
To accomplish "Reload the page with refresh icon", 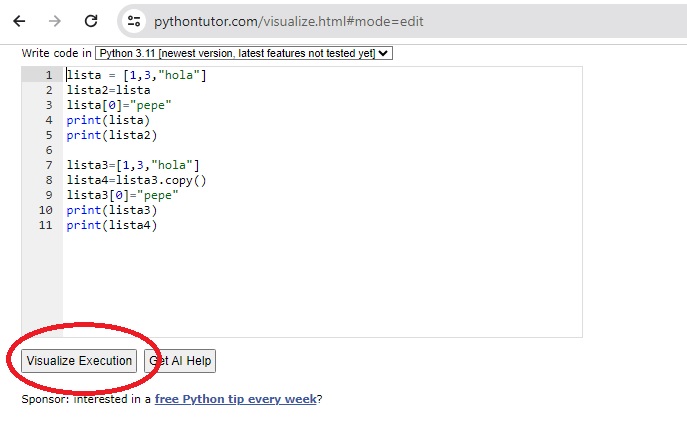I will click(x=91, y=21).
